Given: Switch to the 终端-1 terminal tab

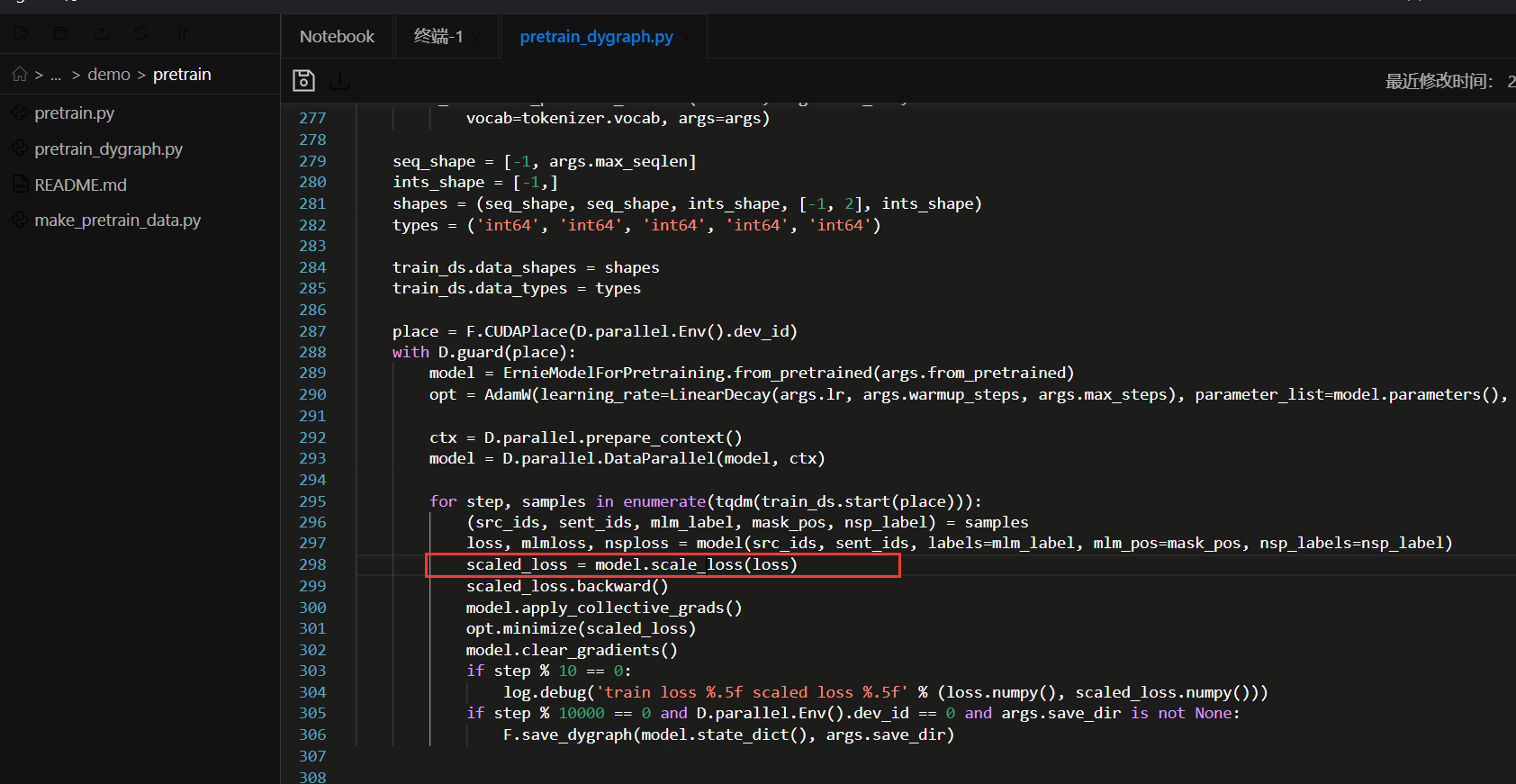Looking at the screenshot, I should [x=438, y=36].
